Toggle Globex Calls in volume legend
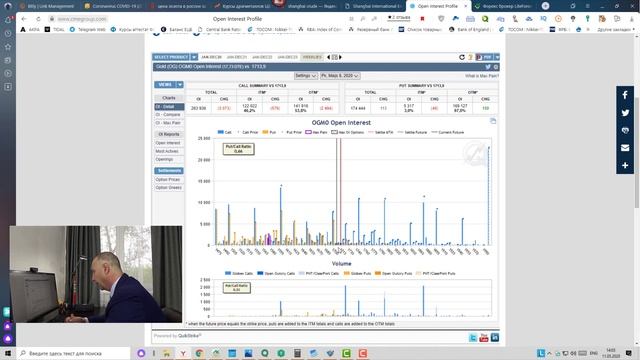 click(239, 273)
